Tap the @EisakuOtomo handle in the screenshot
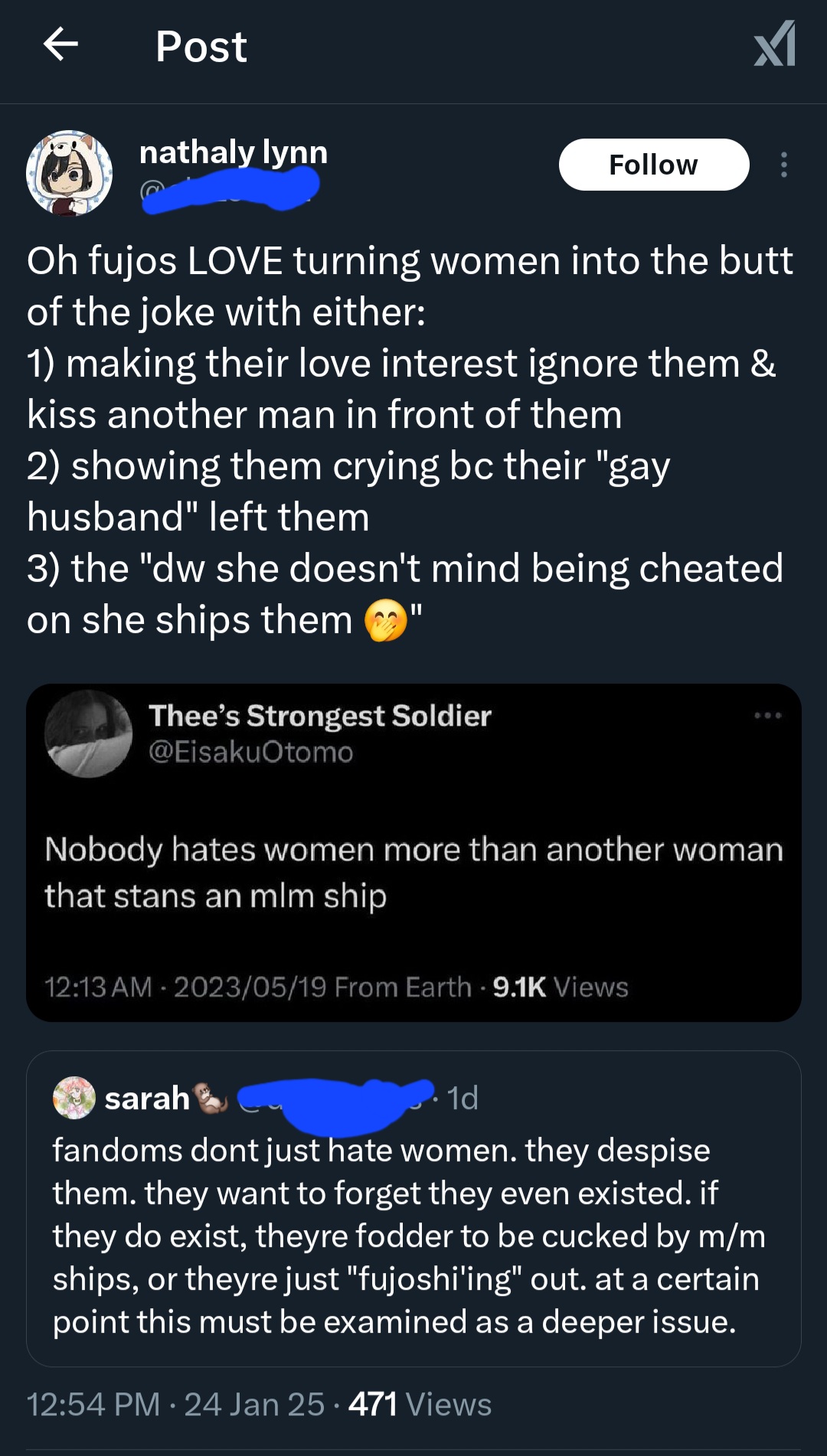 coord(250,752)
